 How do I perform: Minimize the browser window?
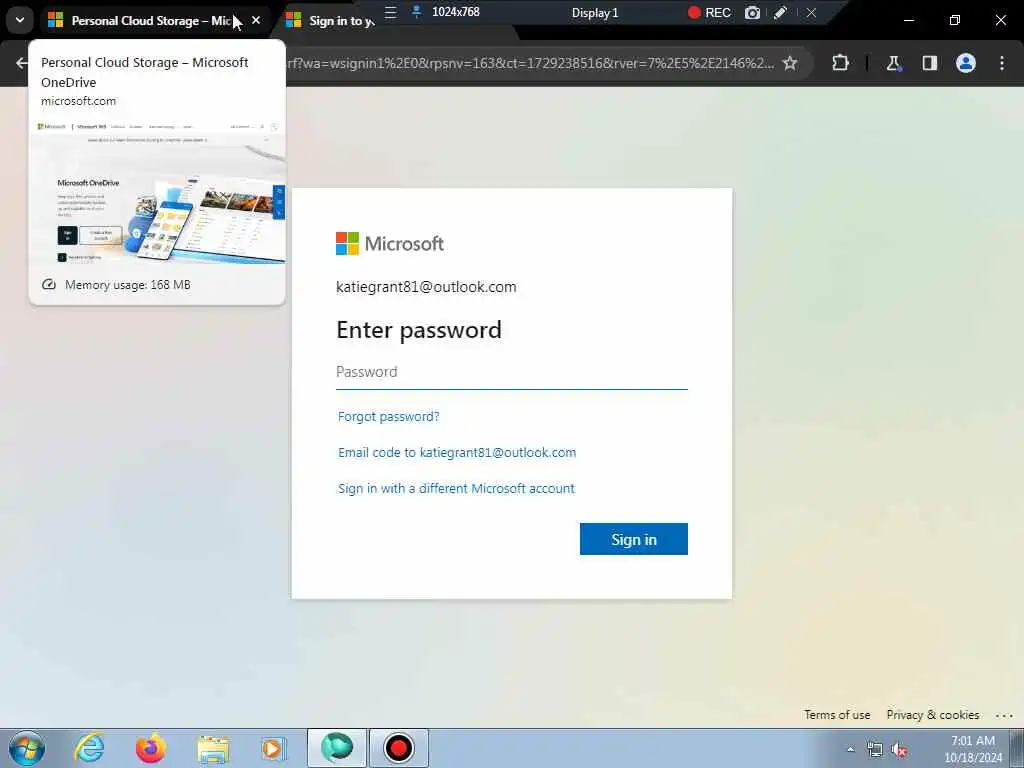click(908, 20)
